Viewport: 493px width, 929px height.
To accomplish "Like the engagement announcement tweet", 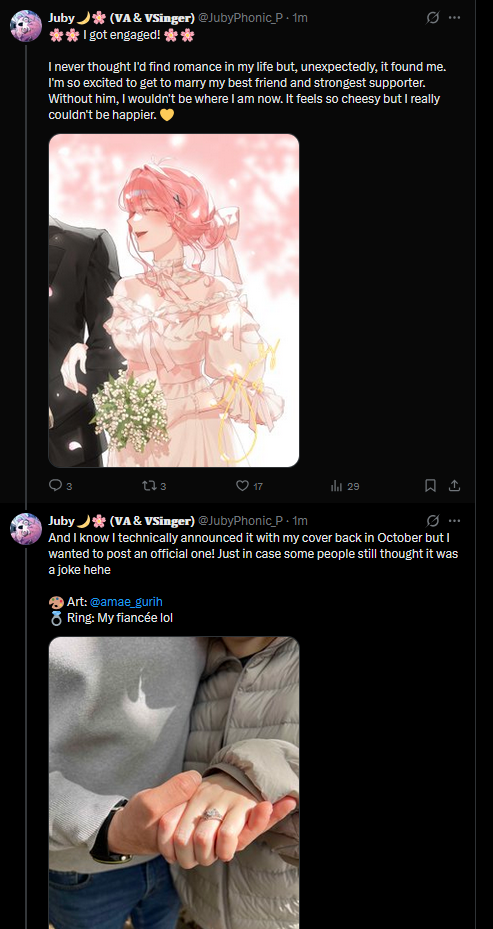I will point(249,486).
